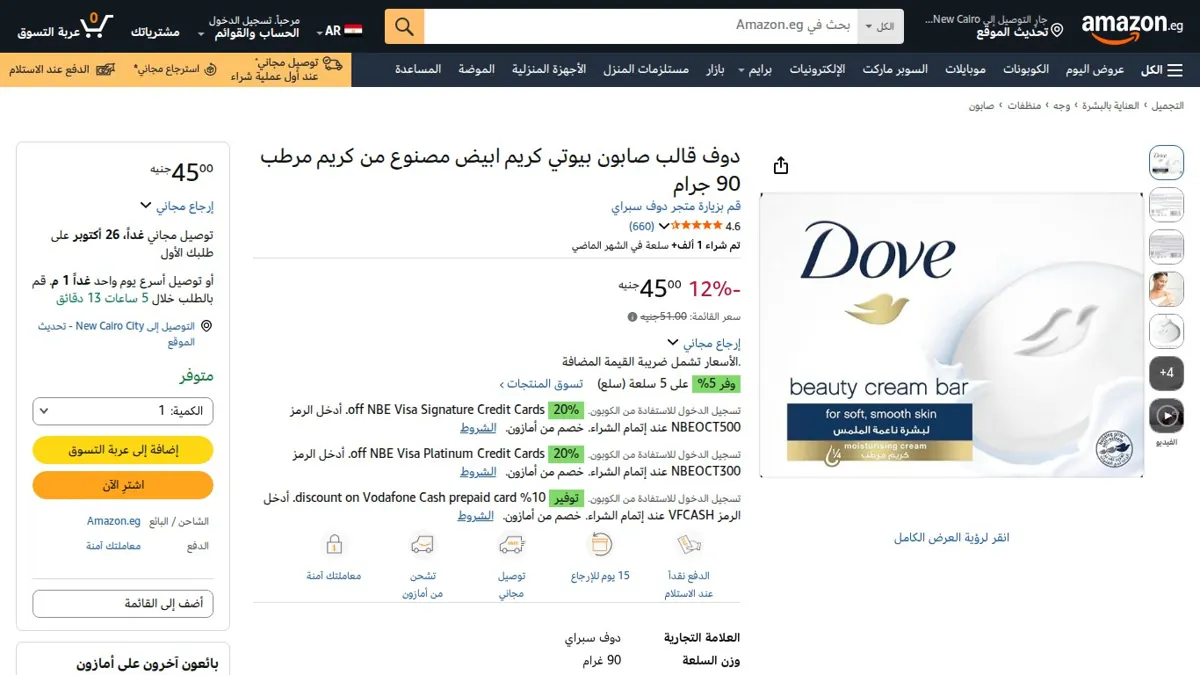This screenshot has width=1200, height=675.
Task: Open الكوبونات in navigation bar
Action: tap(1026, 70)
